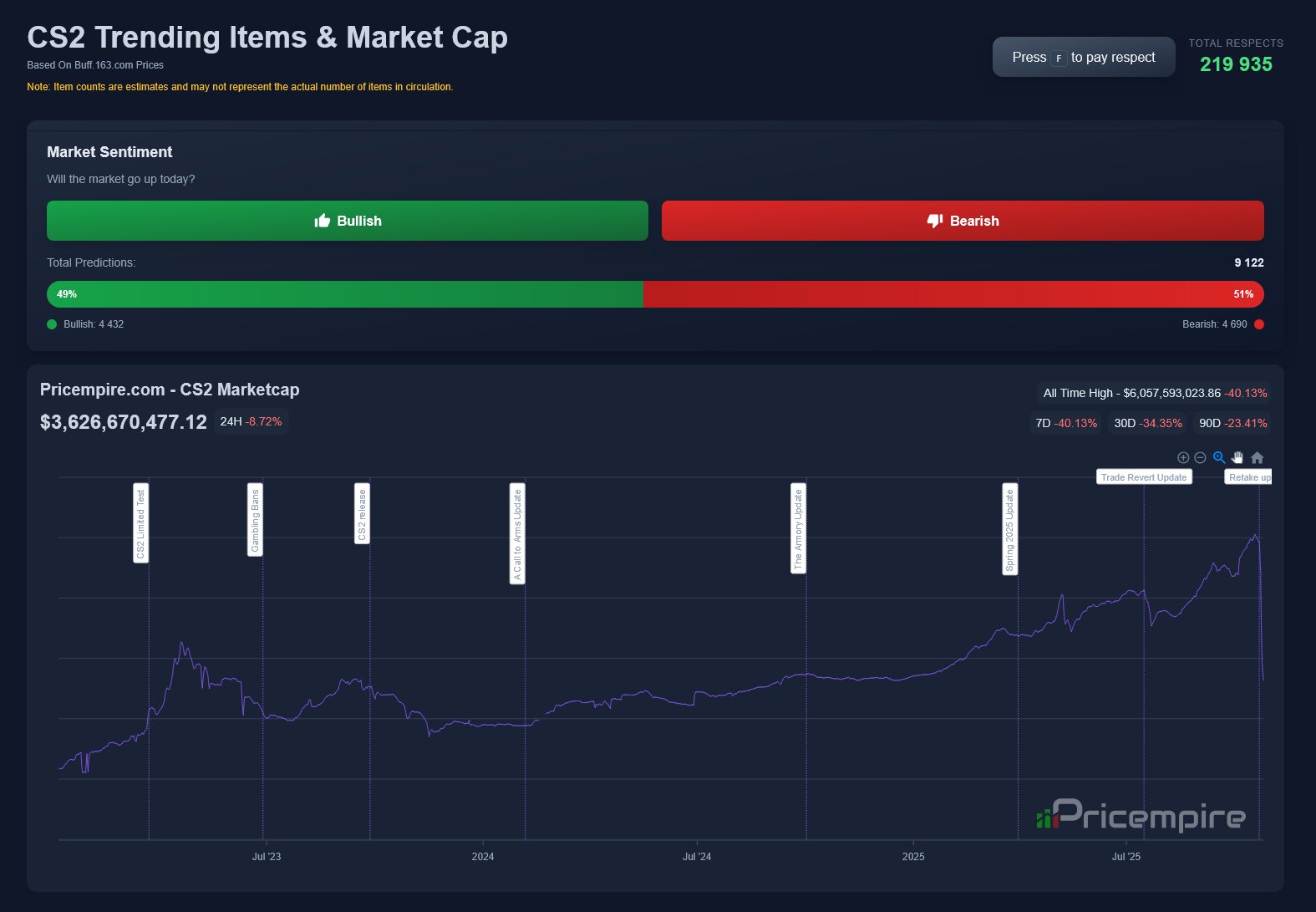This screenshot has height=912, width=1316.
Task: Click the $3,626,670,477.12 market cap value
Action: [124, 422]
